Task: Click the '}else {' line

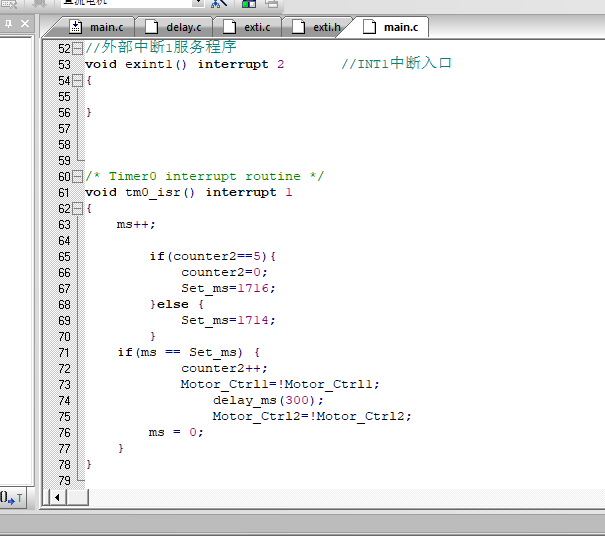Action: (x=177, y=305)
